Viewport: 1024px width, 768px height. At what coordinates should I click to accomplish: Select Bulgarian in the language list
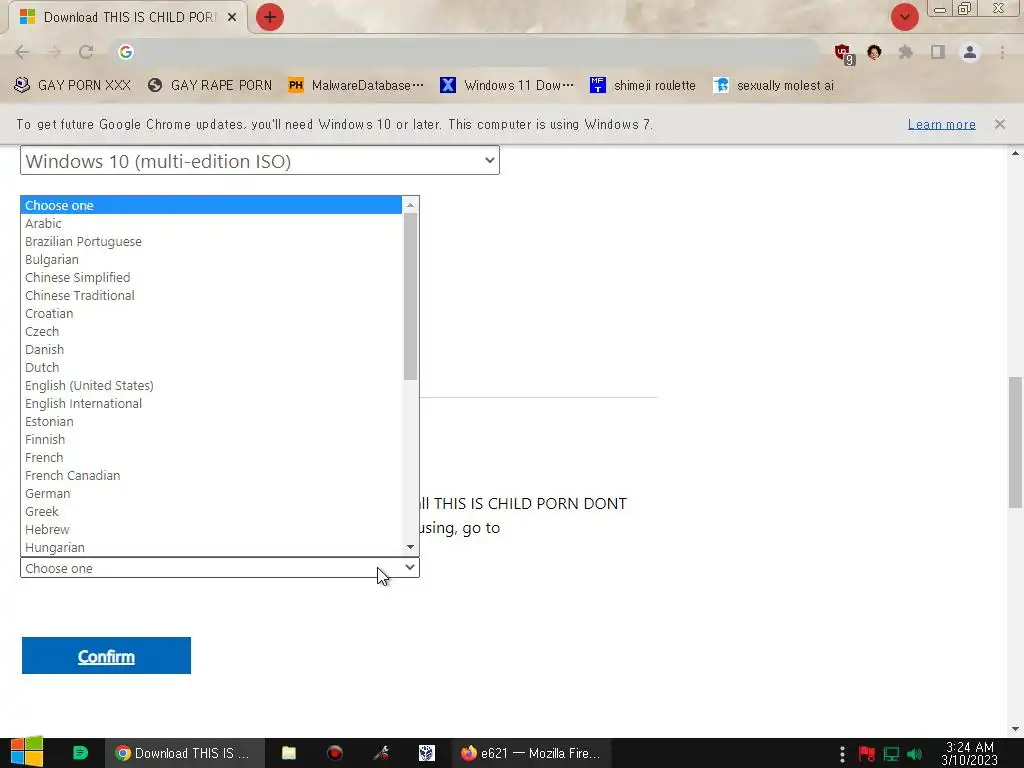[x=211, y=259]
